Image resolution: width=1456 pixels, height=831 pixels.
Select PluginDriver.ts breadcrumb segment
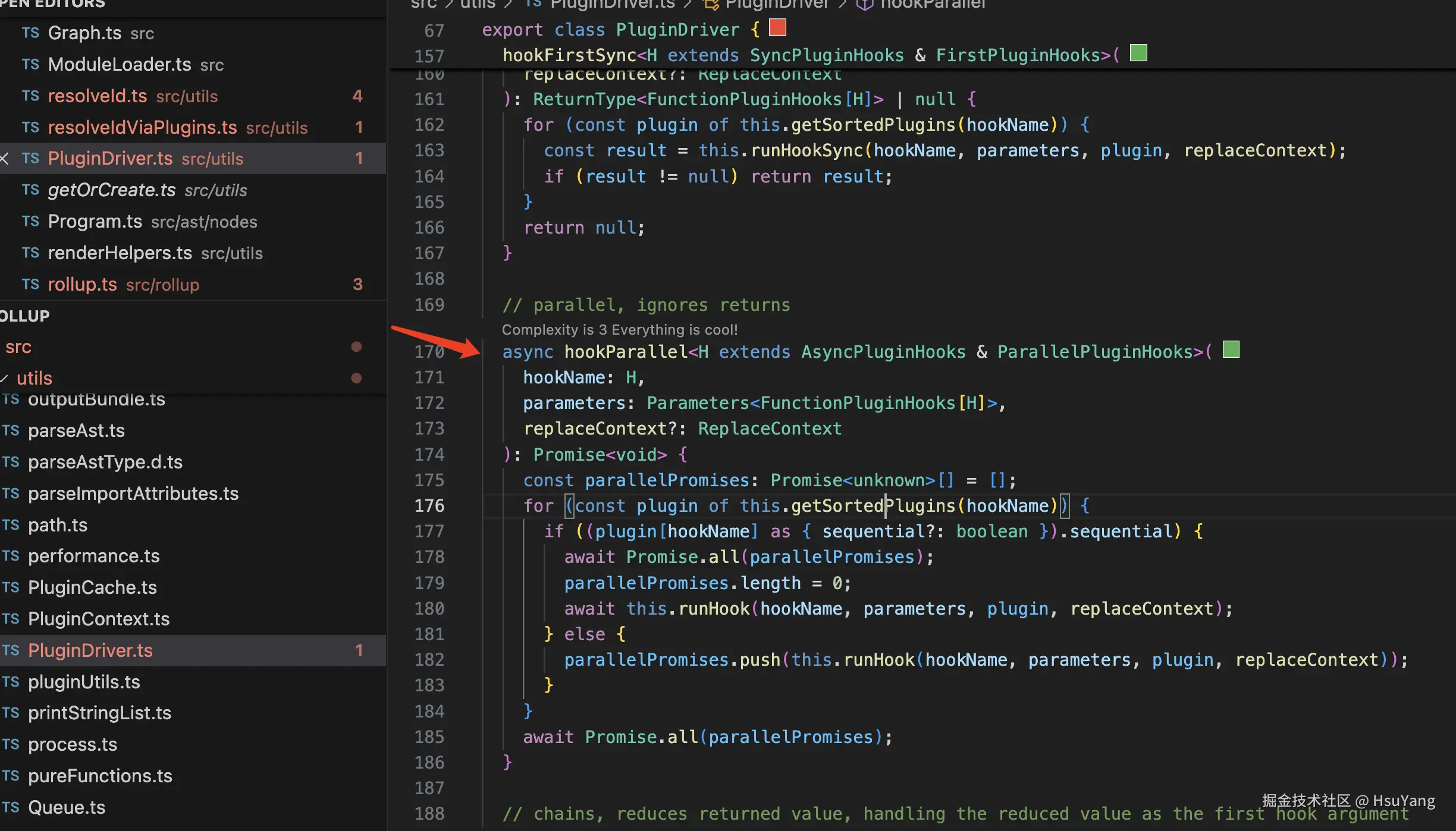click(x=612, y=5)
